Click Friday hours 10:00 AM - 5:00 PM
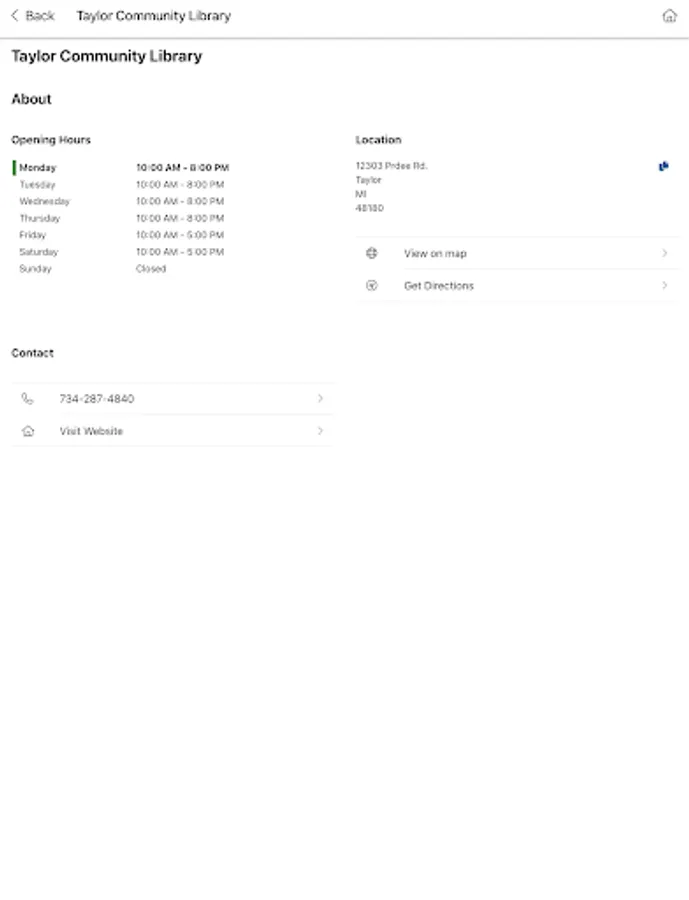Image resolution: width=689 pixels, height=900 pixels. 180,235
